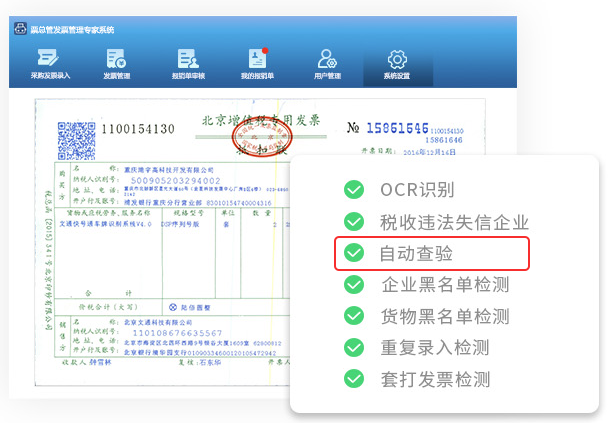Click the 票总管发票管理专家系统 window title

click(72, 30)
